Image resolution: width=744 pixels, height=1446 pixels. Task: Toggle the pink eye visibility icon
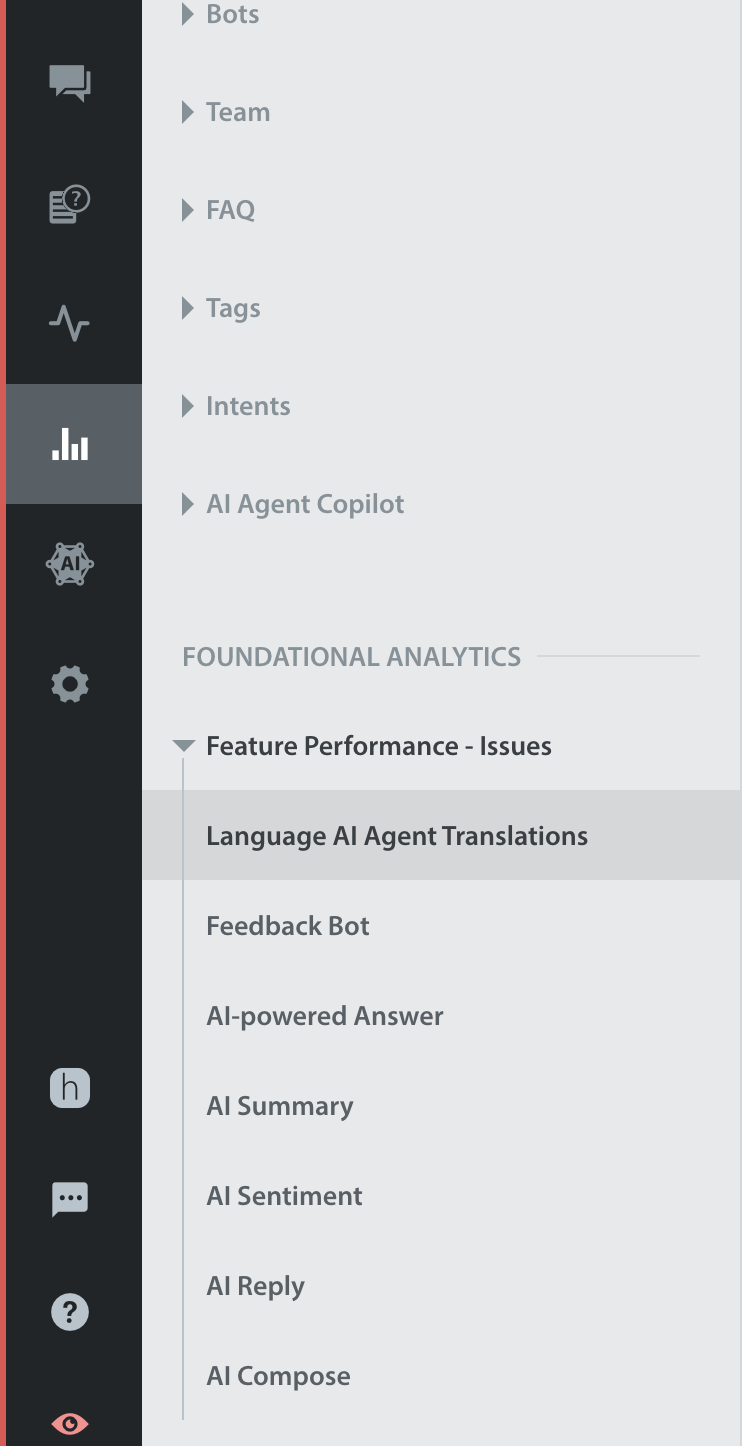click(70, 1423)
